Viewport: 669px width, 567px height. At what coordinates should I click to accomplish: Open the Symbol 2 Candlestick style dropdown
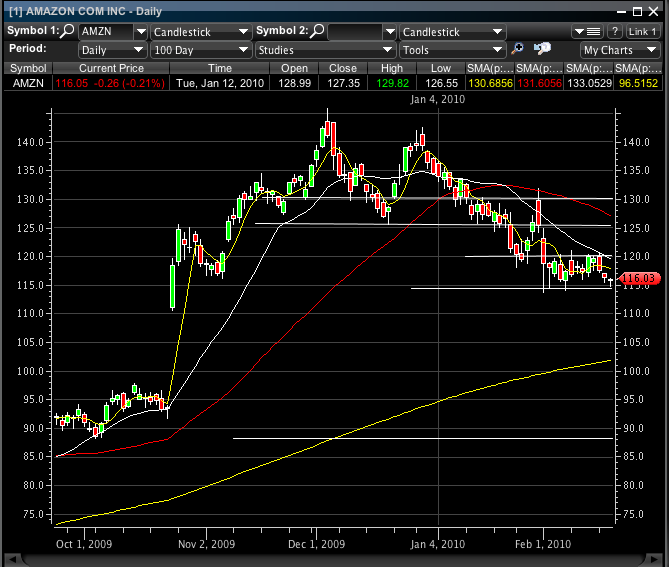[452, 32]
